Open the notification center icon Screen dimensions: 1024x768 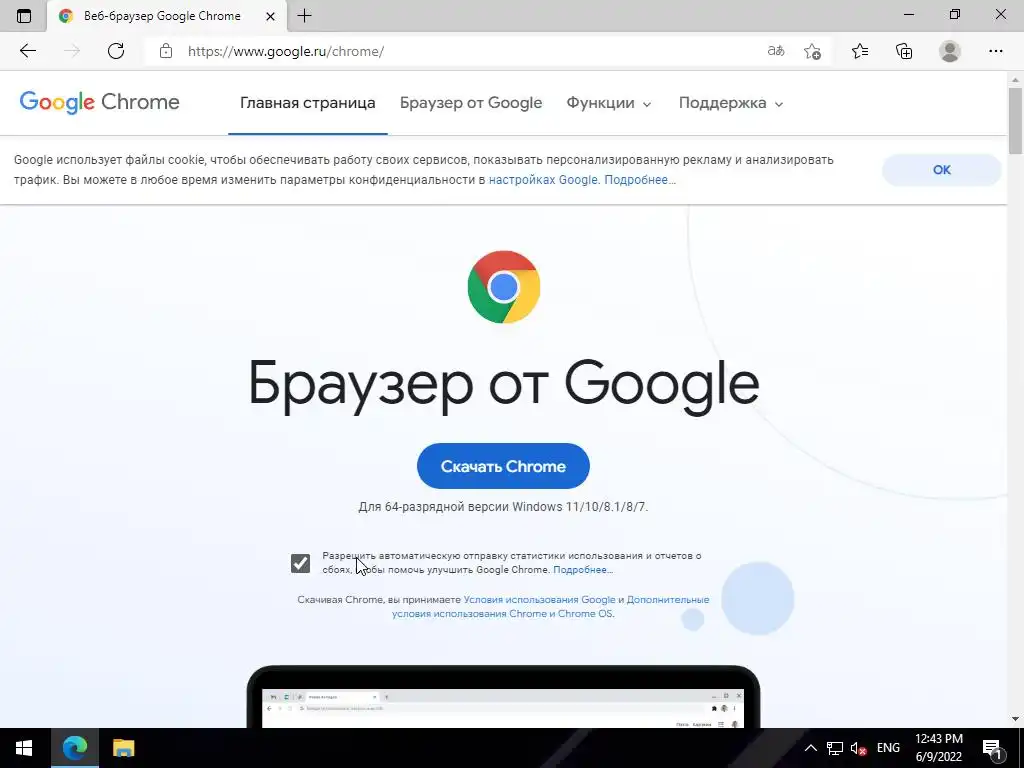click(x=993, y=748)
